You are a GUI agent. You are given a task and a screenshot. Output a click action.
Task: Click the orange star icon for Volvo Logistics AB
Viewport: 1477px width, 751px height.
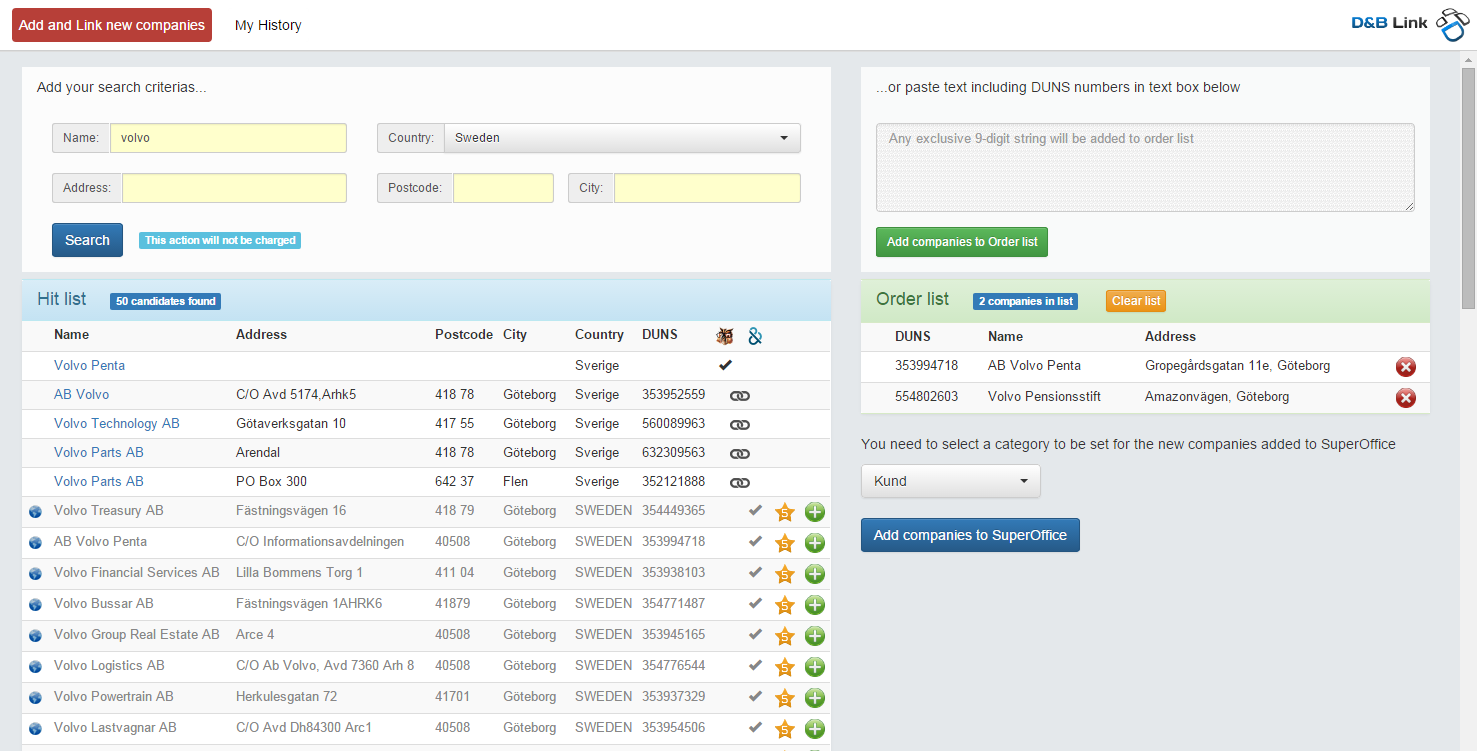[785, 667]
